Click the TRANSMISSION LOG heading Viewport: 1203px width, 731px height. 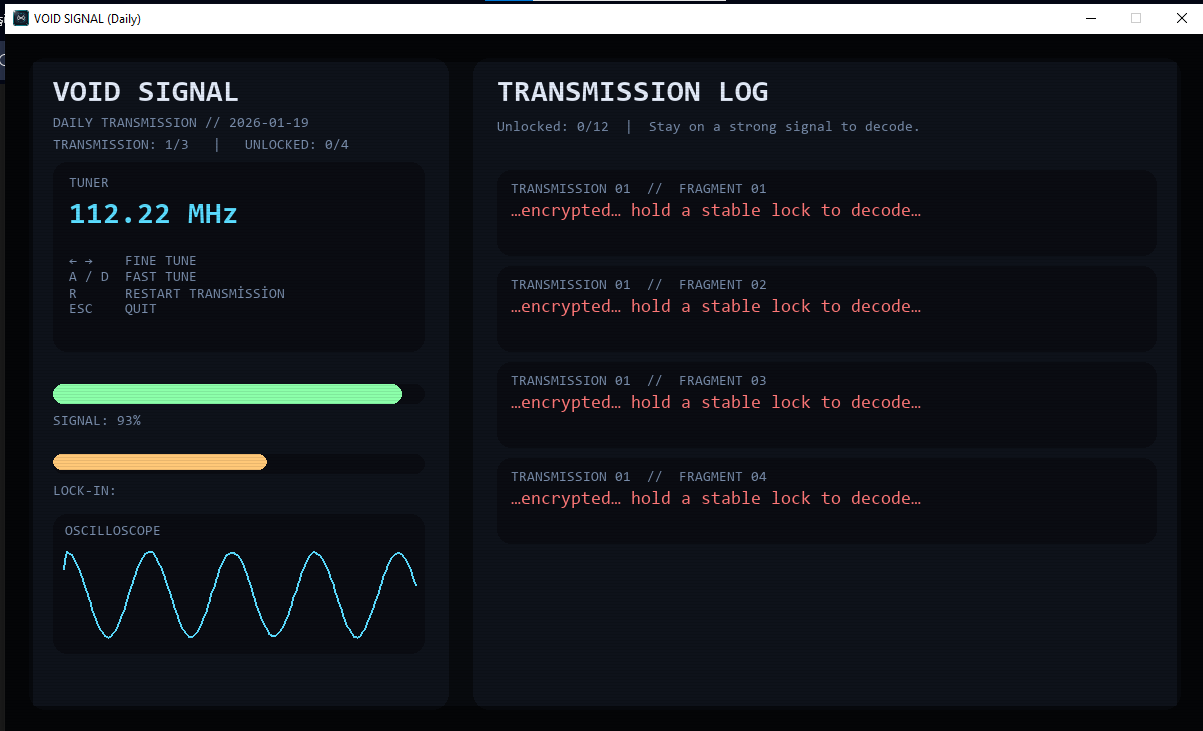tap(632, 92)
